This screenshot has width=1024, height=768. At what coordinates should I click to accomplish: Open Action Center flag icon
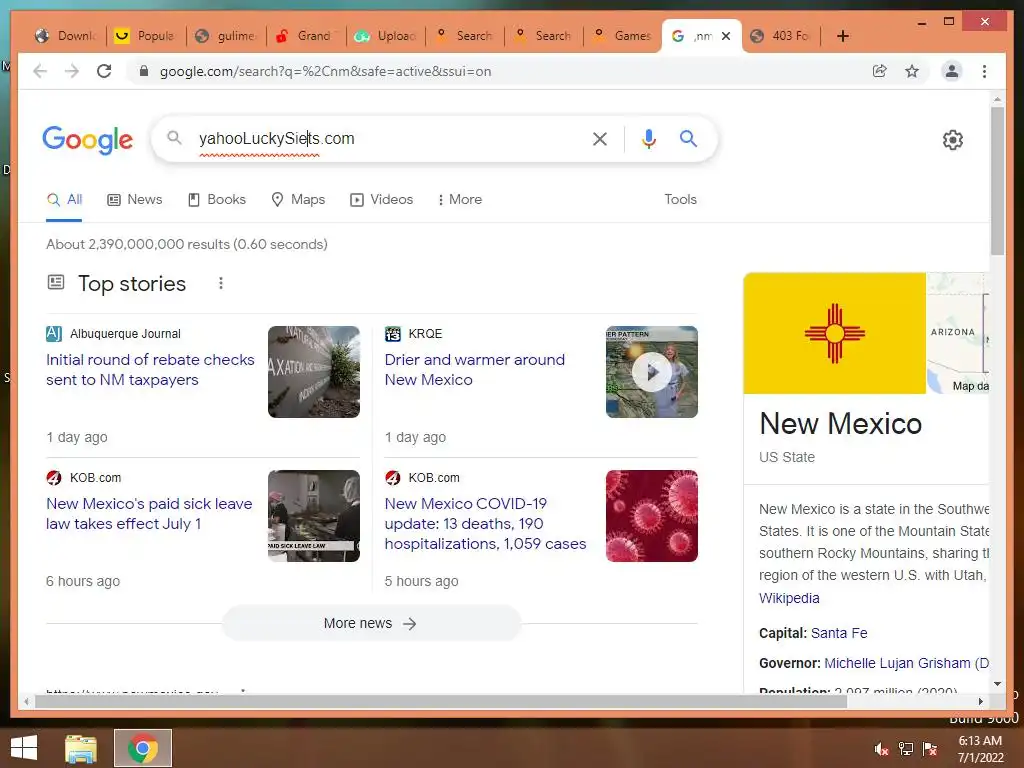click(930, 749)
